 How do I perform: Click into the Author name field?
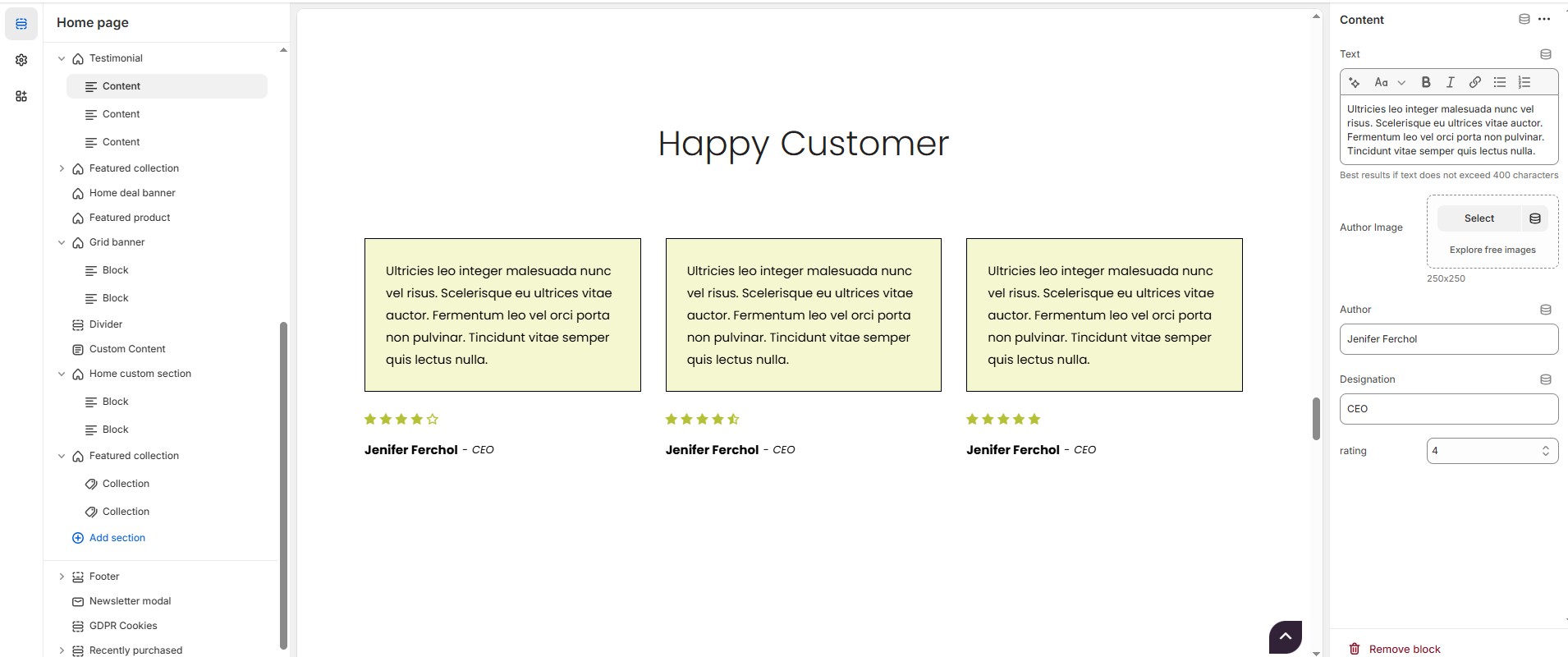1448,339
